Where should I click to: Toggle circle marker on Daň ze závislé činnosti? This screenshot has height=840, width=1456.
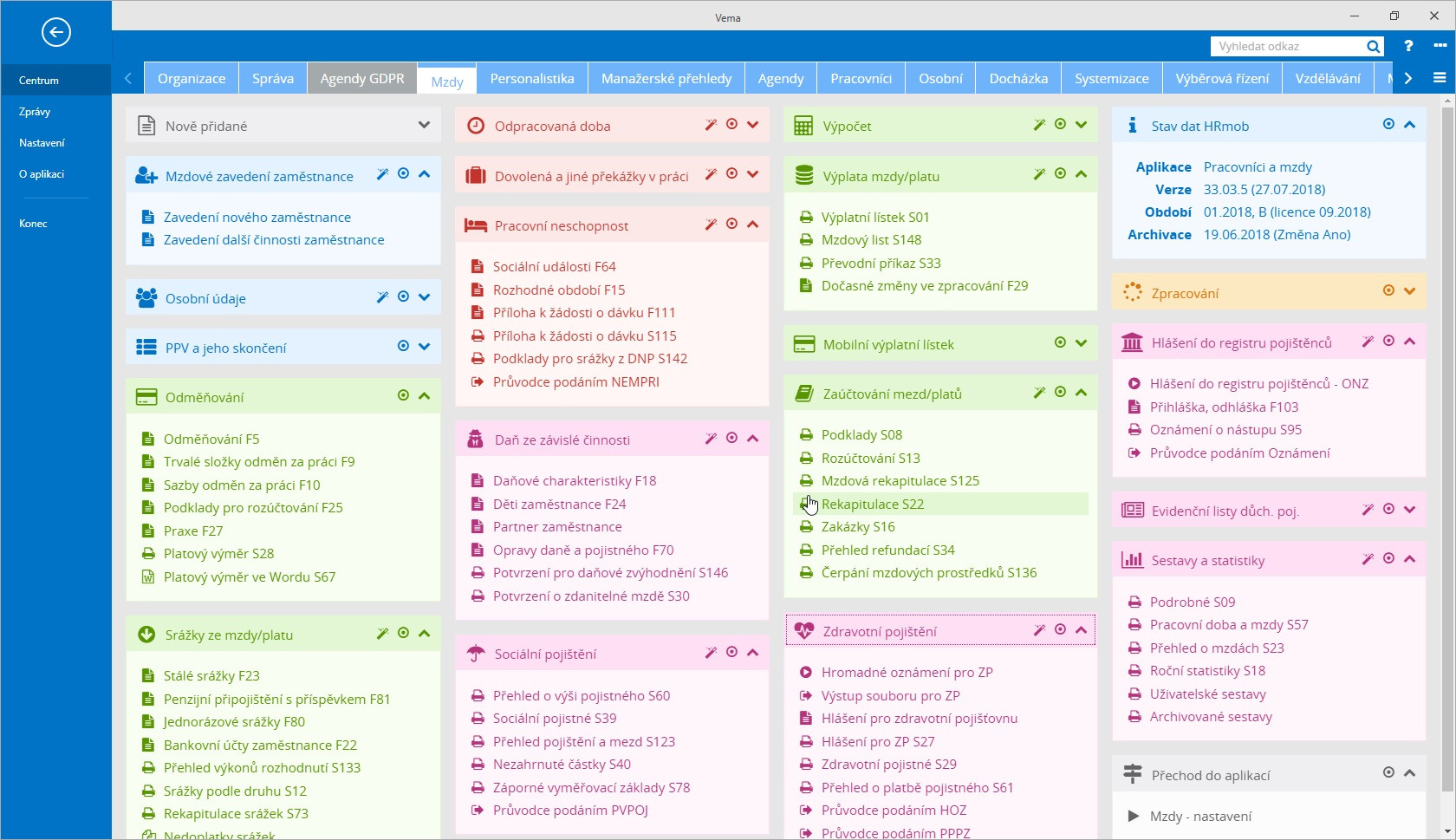[731, 439]
